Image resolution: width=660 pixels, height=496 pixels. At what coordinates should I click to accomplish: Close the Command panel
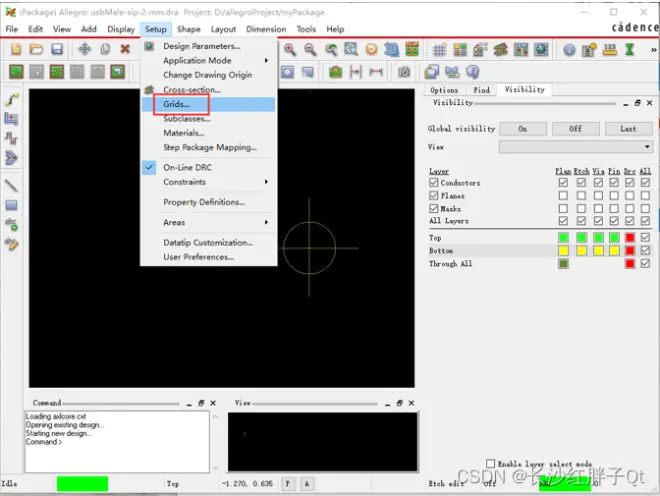click(x=213, y=403)
